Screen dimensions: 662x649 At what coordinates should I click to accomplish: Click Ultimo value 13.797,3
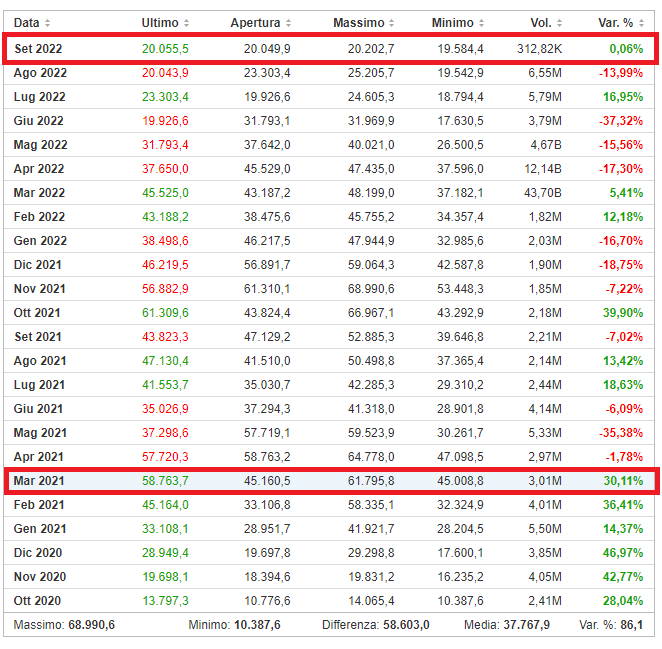[165, 601]
